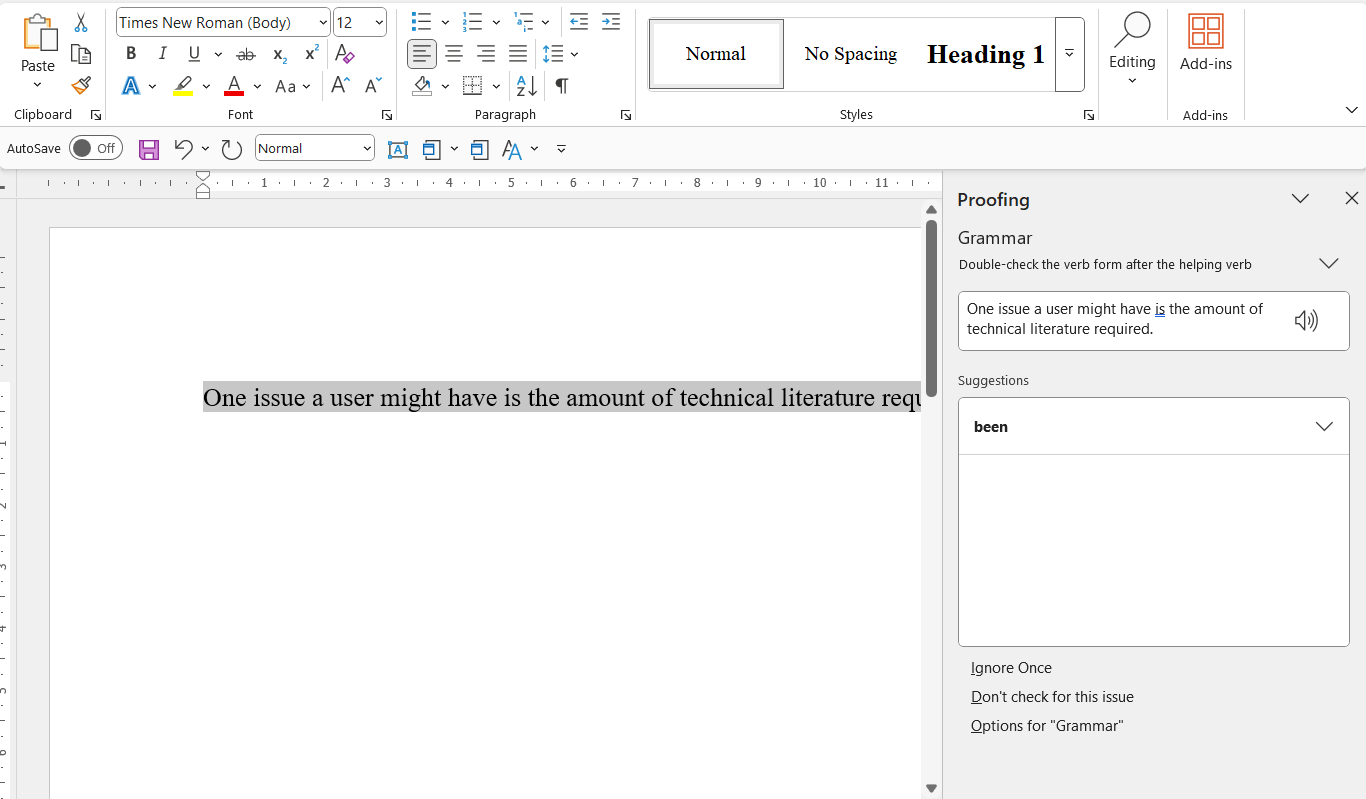Toggle bold formatting in the Font group
This screenshot has height=799, width=1366.
[x=131, y=53]
